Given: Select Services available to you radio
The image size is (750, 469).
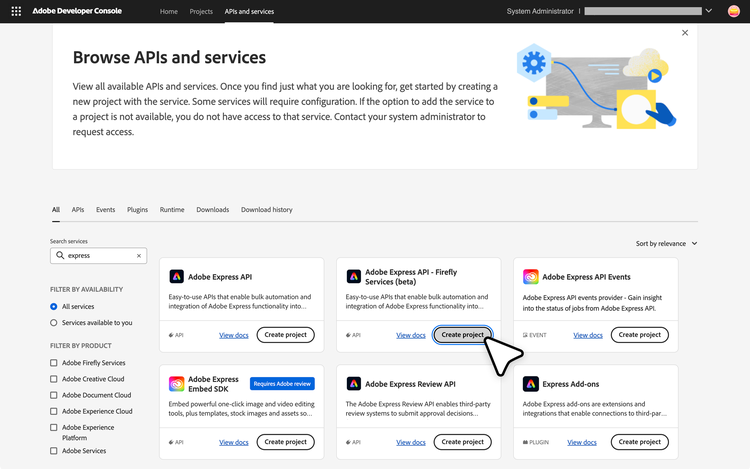Looking at the screenshot, I should coord(54,323).
